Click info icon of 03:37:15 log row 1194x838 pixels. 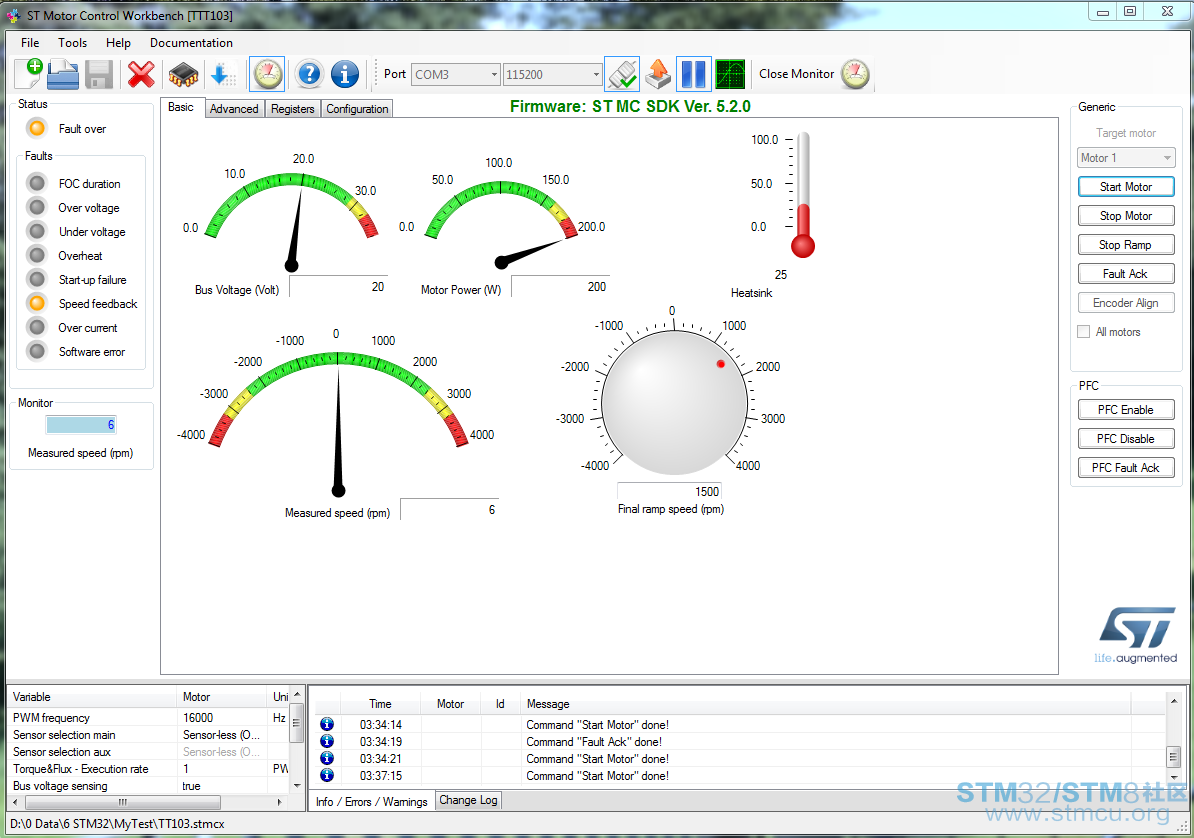click(x=327, y=775)
